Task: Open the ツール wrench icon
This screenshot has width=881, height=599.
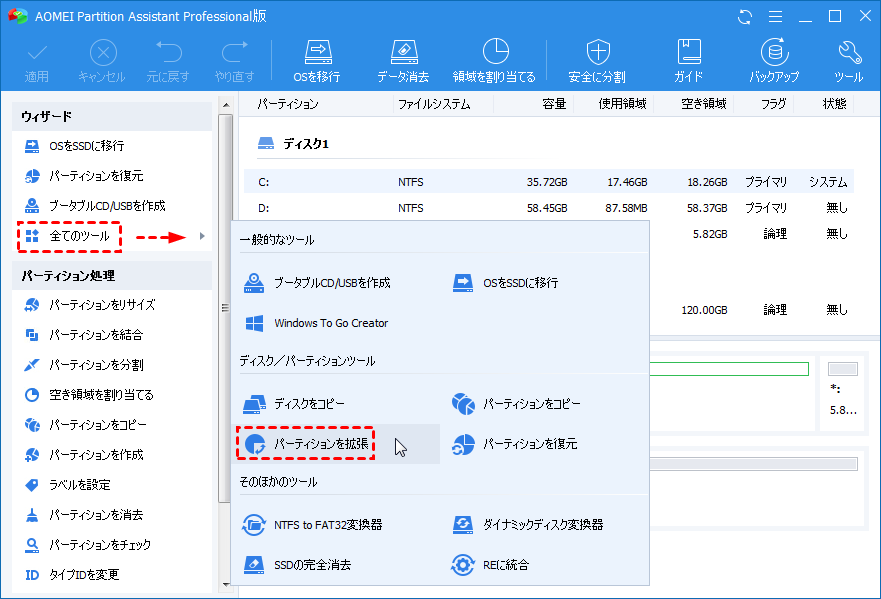Action: (x=848, y=61)
